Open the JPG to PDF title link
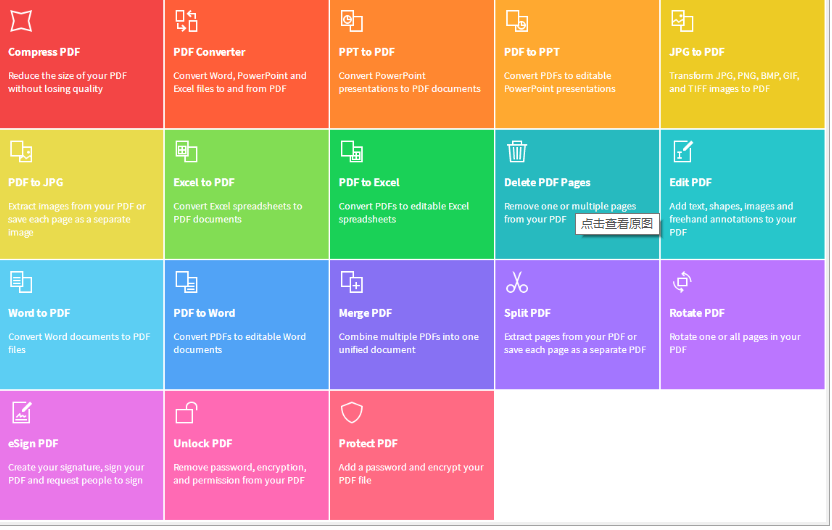This screenshot has height=530, width=832. pyautogui.click(x=697, y=52)
